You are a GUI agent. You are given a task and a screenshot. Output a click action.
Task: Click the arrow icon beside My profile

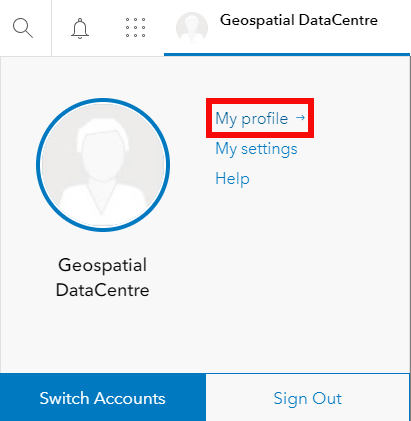click(x=300, y=118)
